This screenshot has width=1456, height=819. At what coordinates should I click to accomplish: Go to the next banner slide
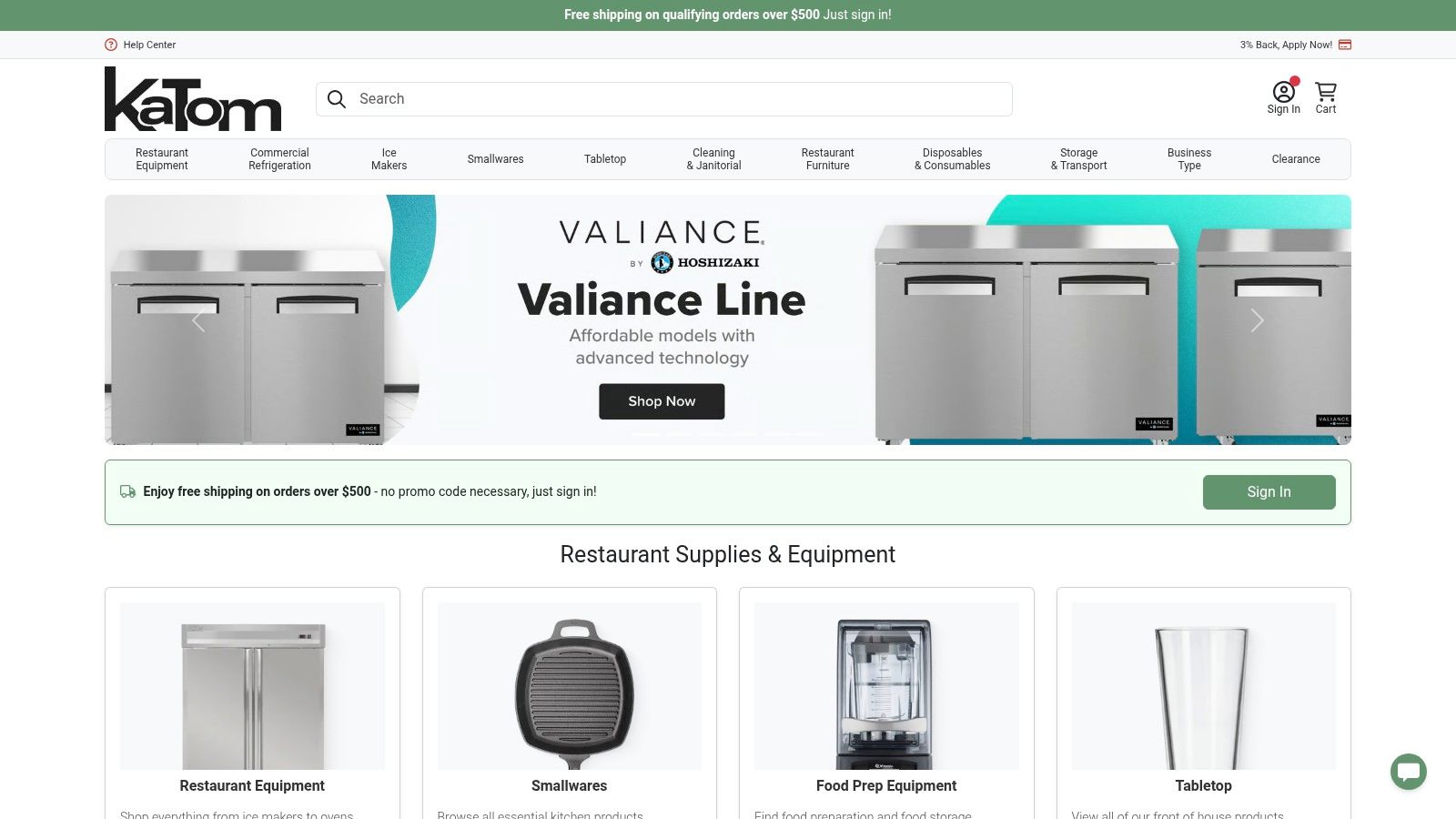[x=1257, y=320]
